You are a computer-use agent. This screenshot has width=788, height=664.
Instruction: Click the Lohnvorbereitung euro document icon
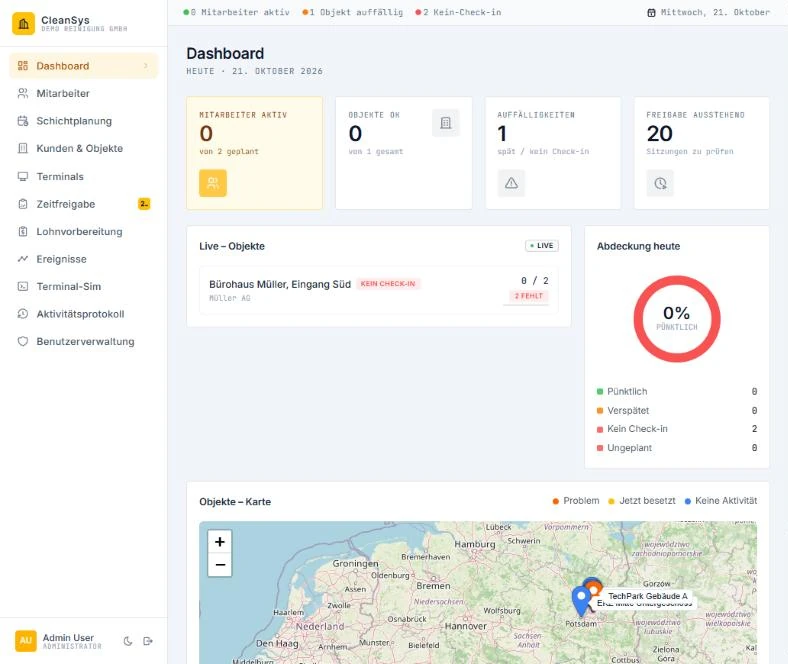coord(23,232)
